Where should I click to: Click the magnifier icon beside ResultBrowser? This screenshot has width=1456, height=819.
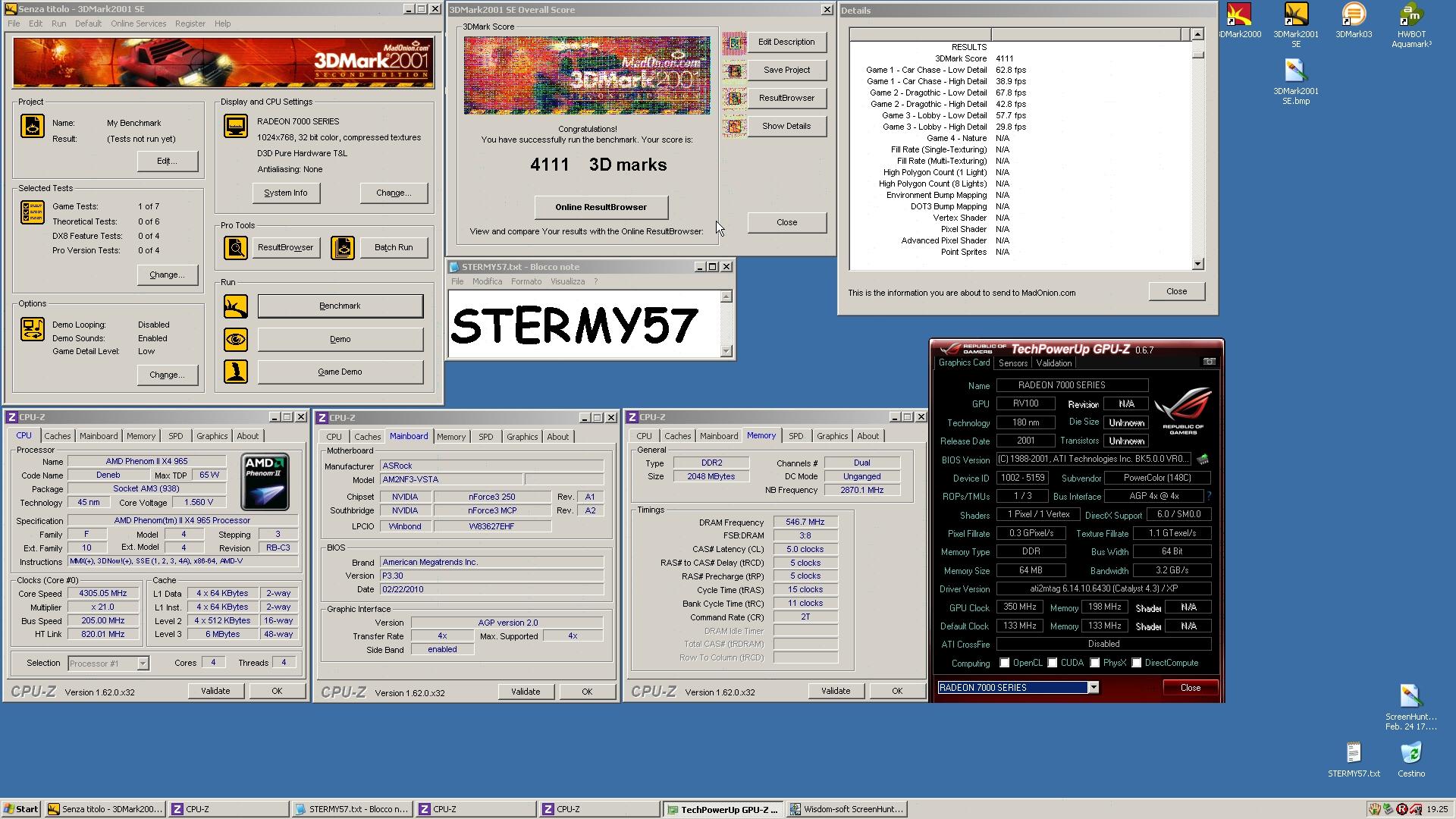pos(236,248)
